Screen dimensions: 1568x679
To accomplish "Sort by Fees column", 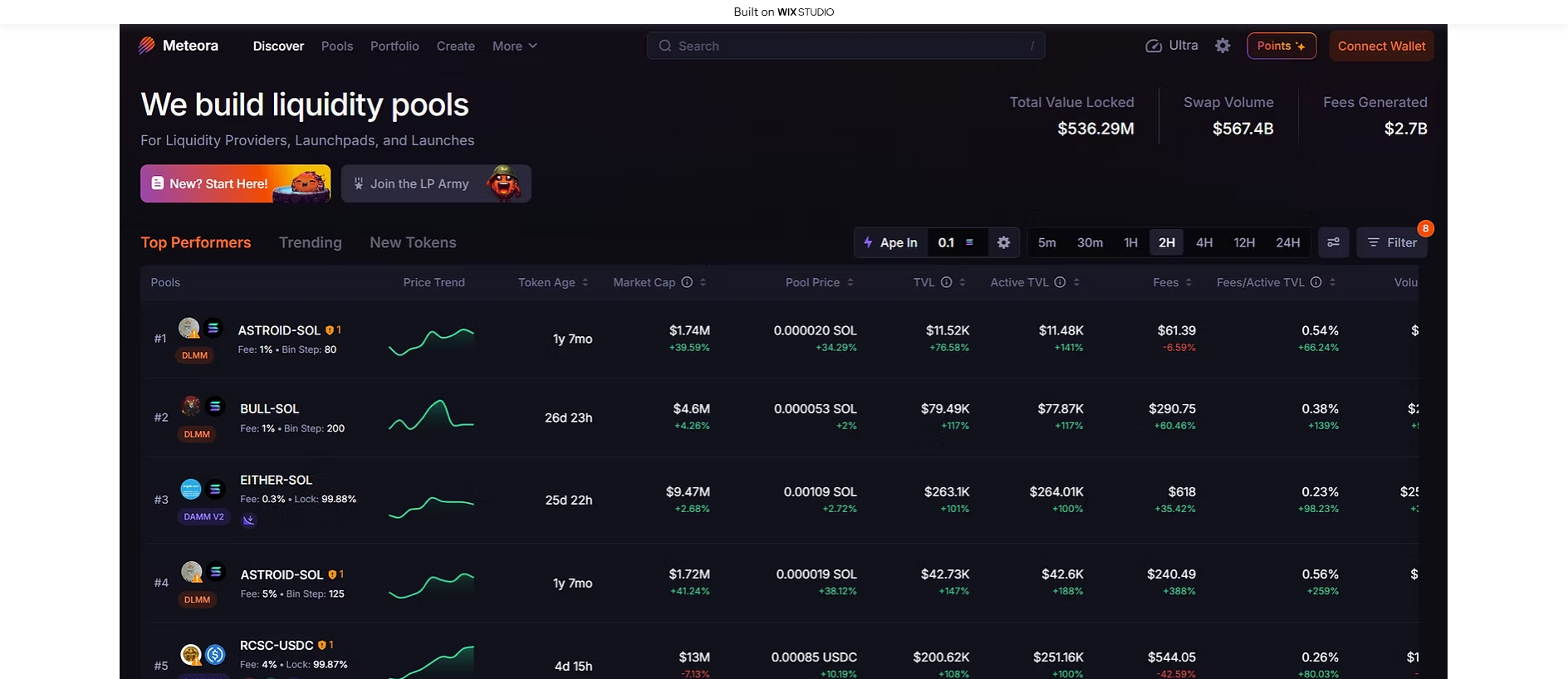I will 1173,282.
